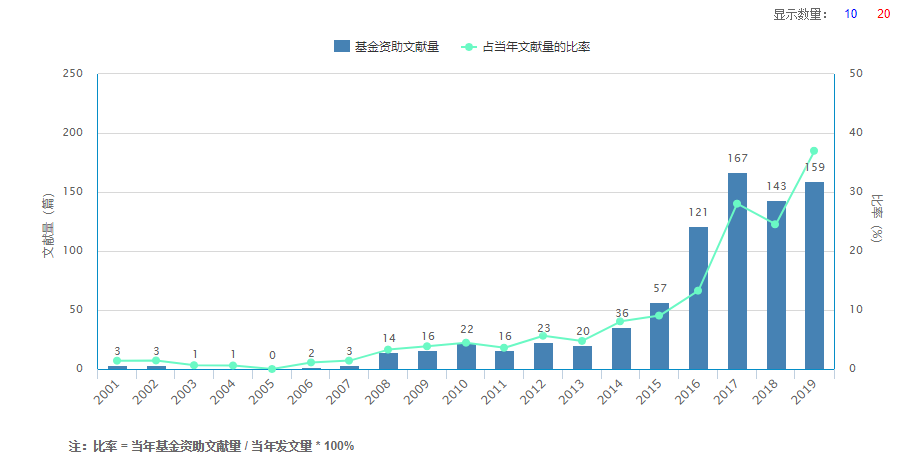
Task: Select the 2009 bar above the 2009 axis label
Action: click(427, 360)
